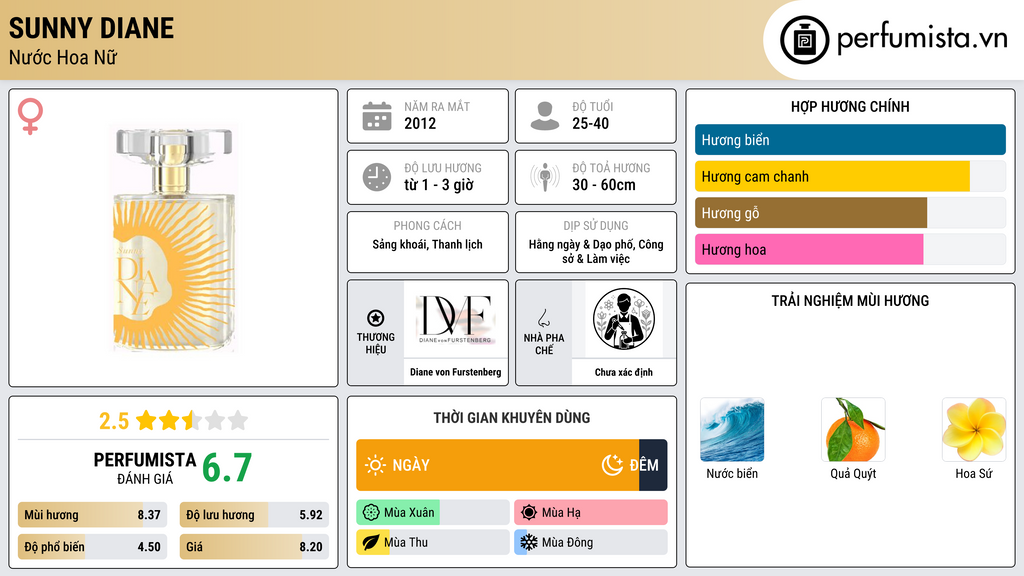Click the DỊP SỬ DỤNG label
The width and height of the screenshot is (1024, 576).
click(x=596, y=225)
